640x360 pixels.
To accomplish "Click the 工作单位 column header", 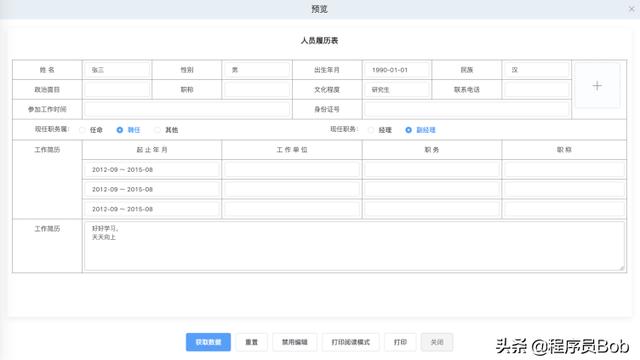I will 292,150.
